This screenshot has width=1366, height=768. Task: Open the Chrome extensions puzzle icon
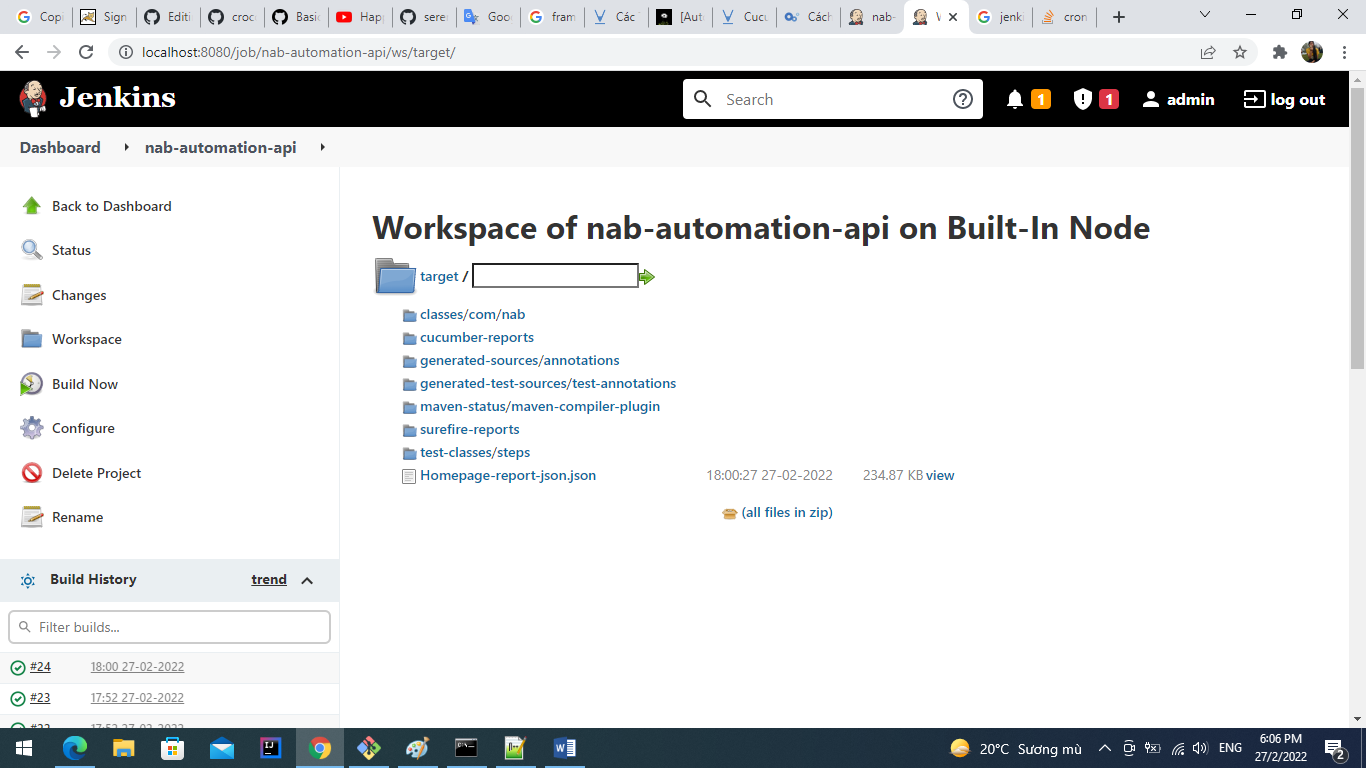point(1279,52)
